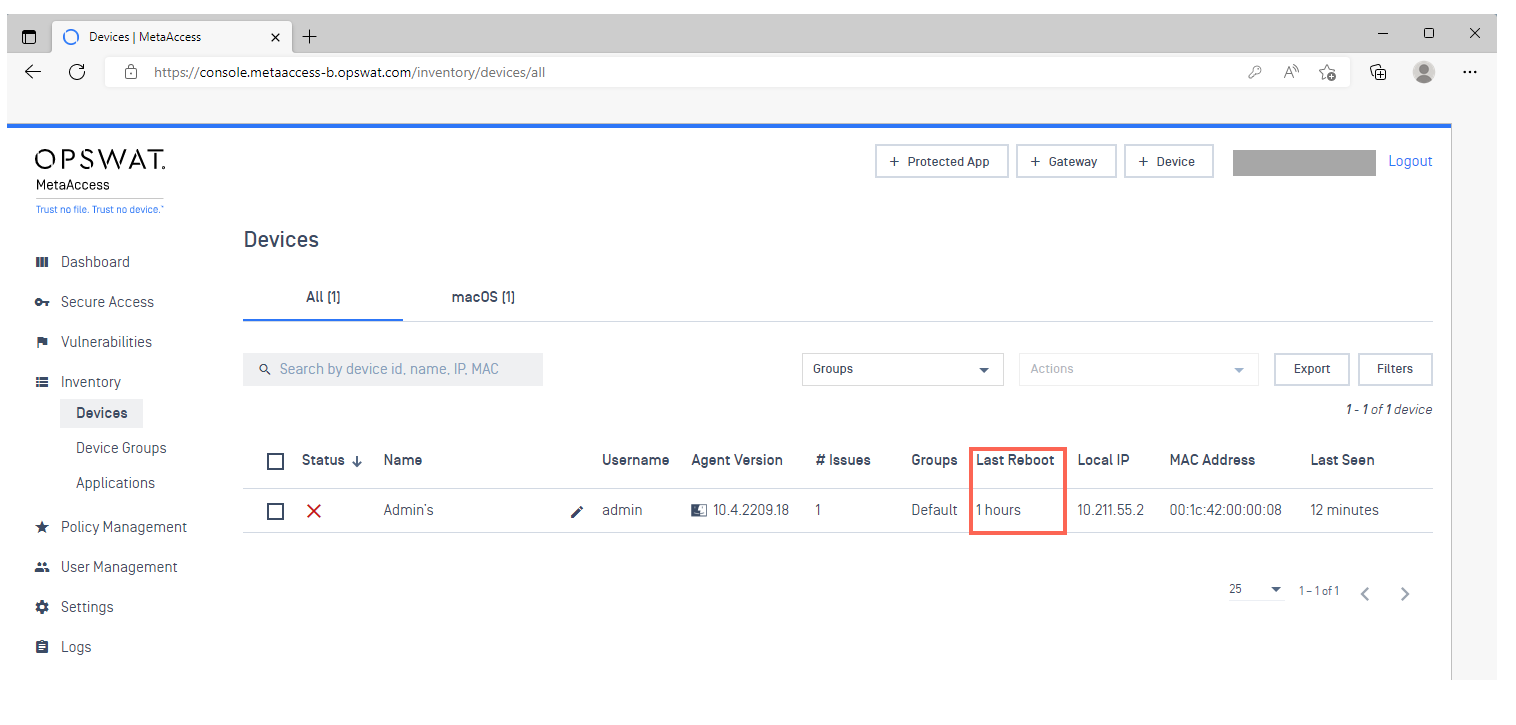Open Vulnerabilities menu item
Screen dimensions: 1516x725
[x=106, y=342]
